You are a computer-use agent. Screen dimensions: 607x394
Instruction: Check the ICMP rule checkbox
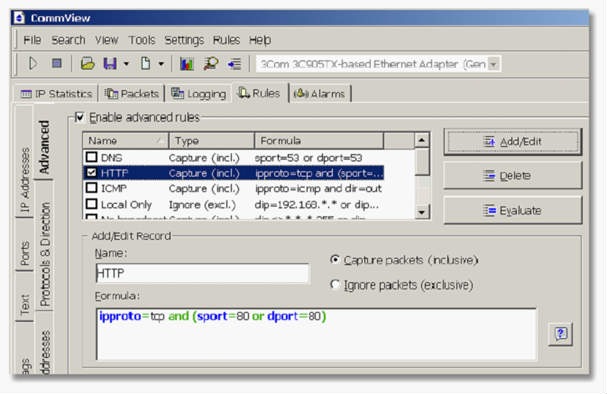click(x=91, y=188)
